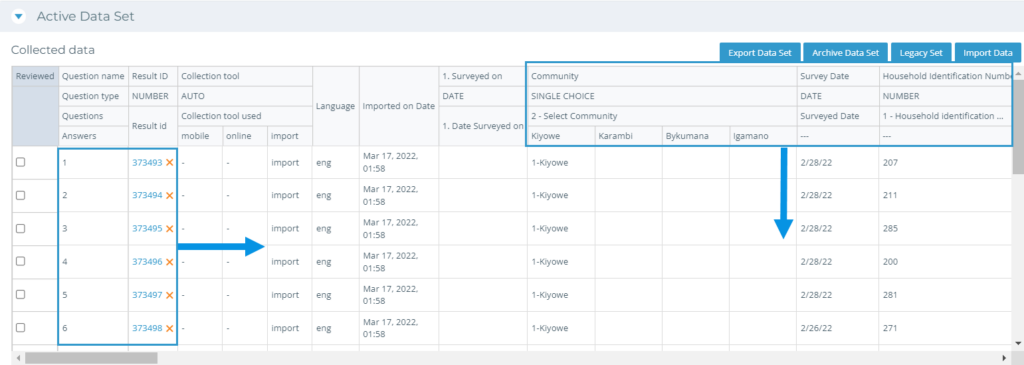Click the Collection tool header cell

click(245, 76)
